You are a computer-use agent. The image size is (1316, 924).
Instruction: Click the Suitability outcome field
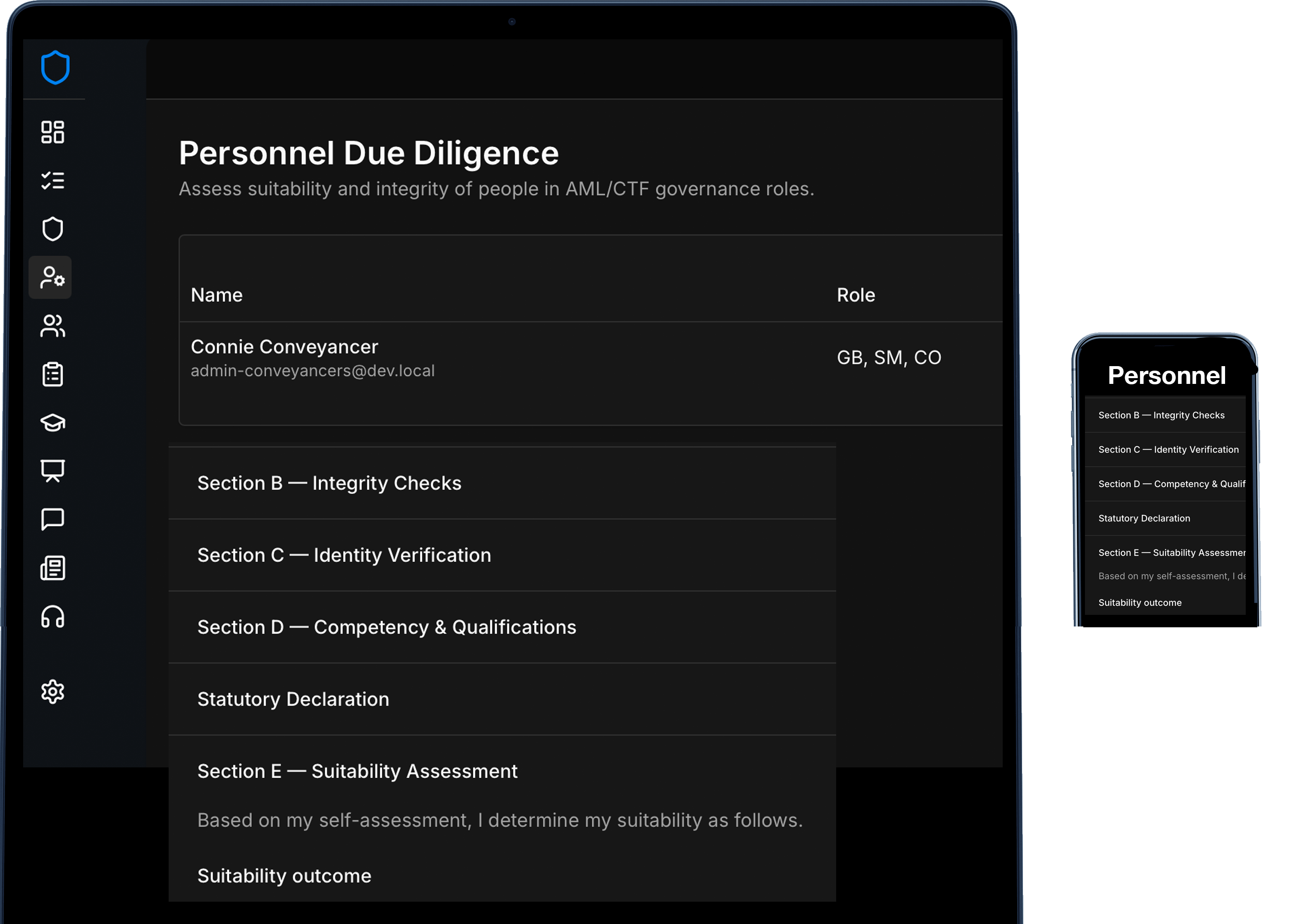284,875
